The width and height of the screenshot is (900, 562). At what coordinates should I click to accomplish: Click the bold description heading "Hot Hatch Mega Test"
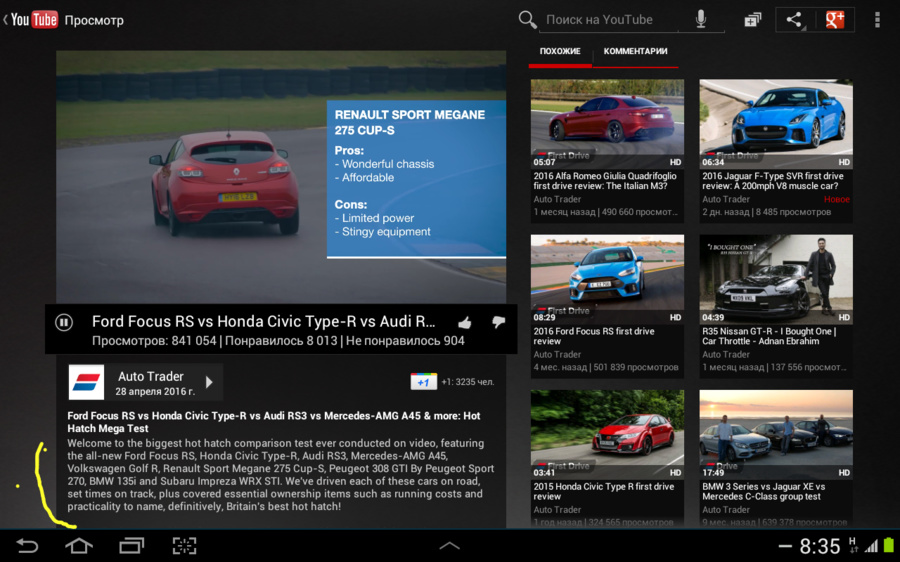tap(273, 422)
